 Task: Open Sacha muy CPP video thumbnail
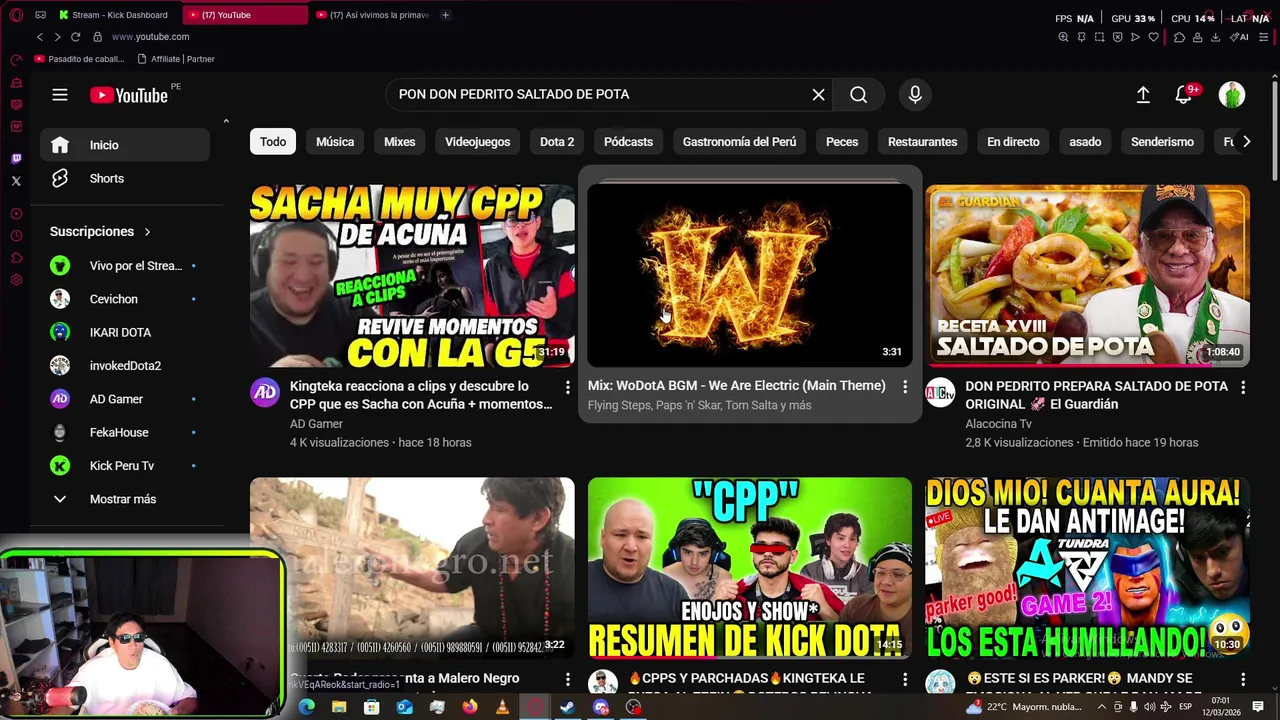pos(412,276)
